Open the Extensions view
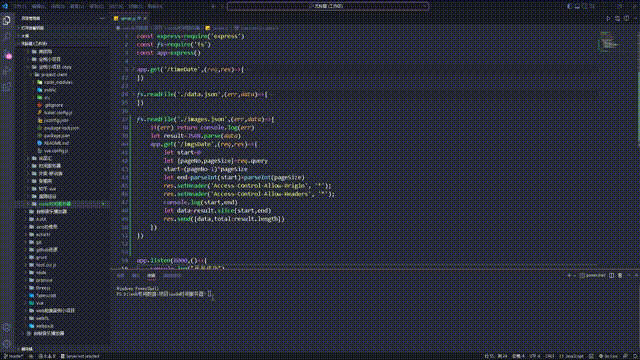Screen dimensions: 640x360 pos(7,87)
